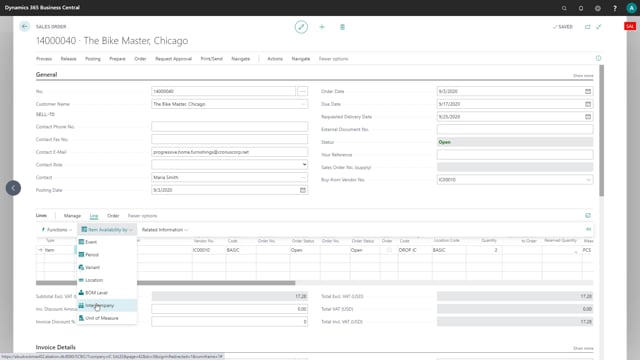Click the edit pencil icon
Image resolution: width=640 pixels, height=360 pixels.
tap(301, 27)
